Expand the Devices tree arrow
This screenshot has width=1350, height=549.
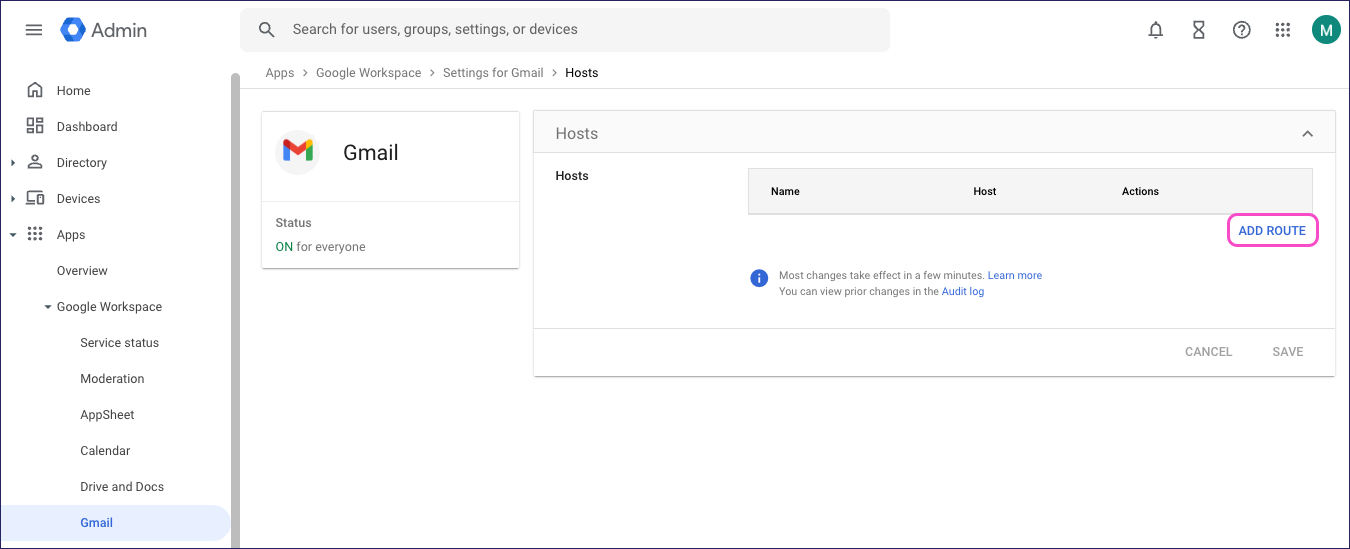[13, 199]
